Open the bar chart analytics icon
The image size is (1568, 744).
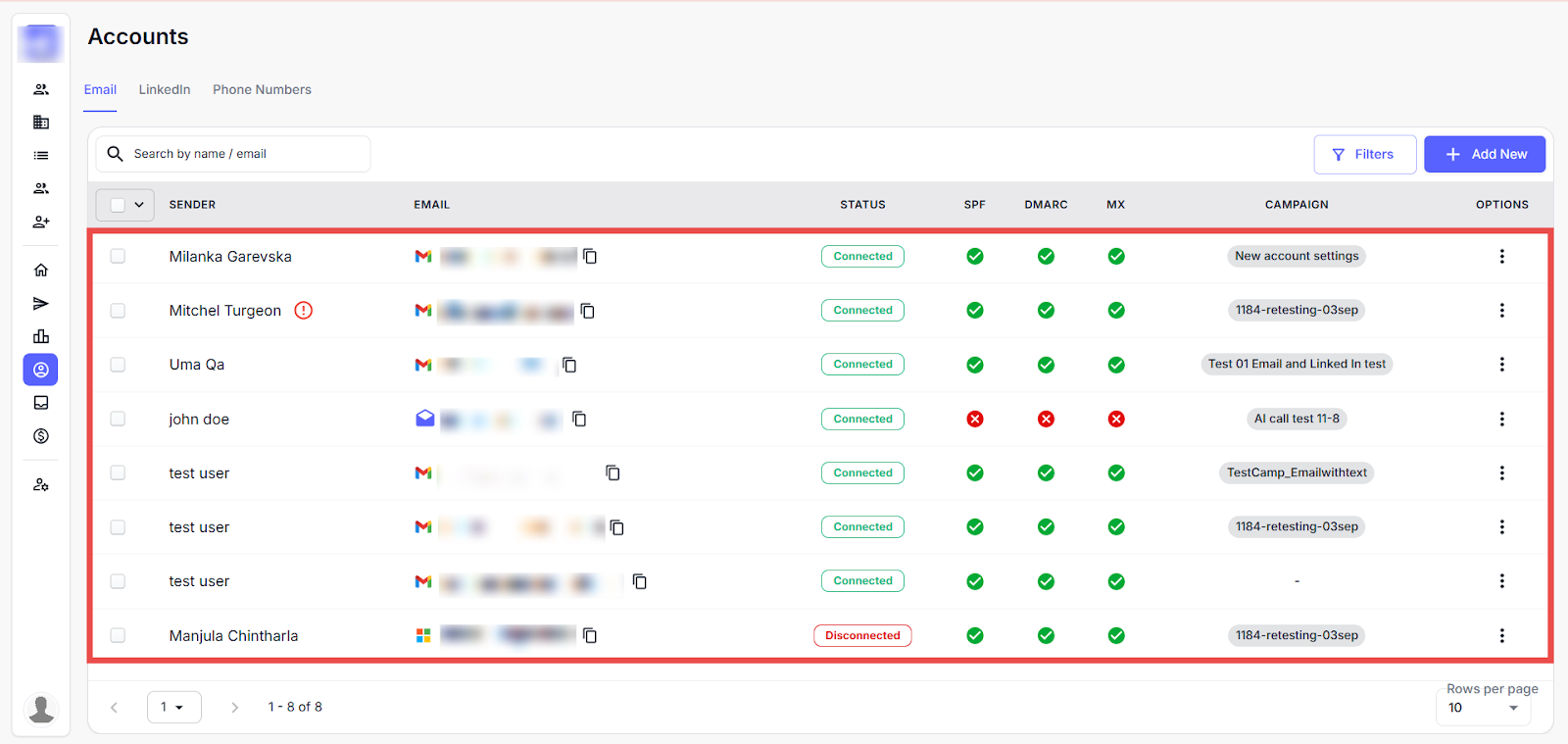tap(41, 336)
